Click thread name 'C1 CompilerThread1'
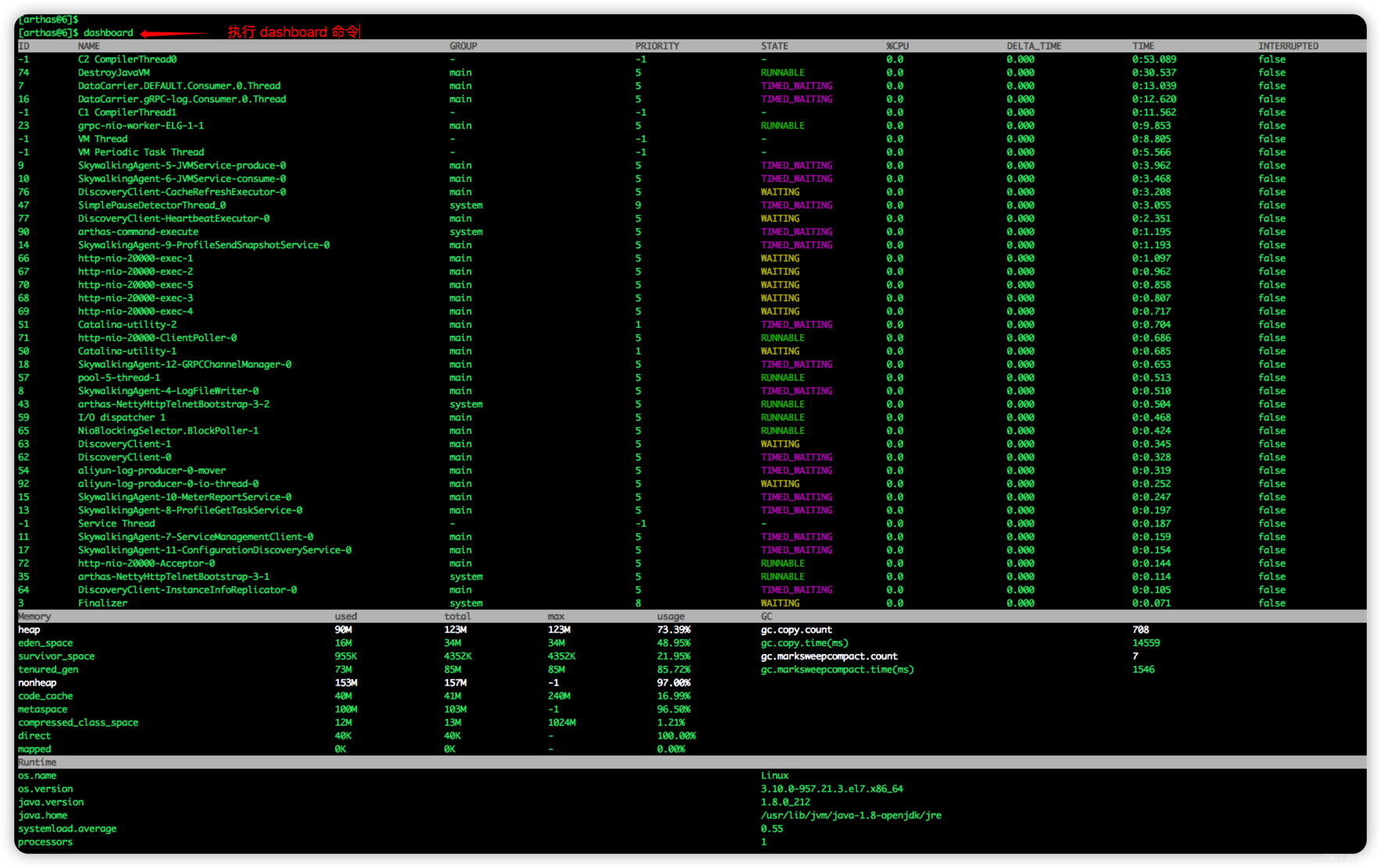This screenshot has width=1381, height=868. click(127, 112)
